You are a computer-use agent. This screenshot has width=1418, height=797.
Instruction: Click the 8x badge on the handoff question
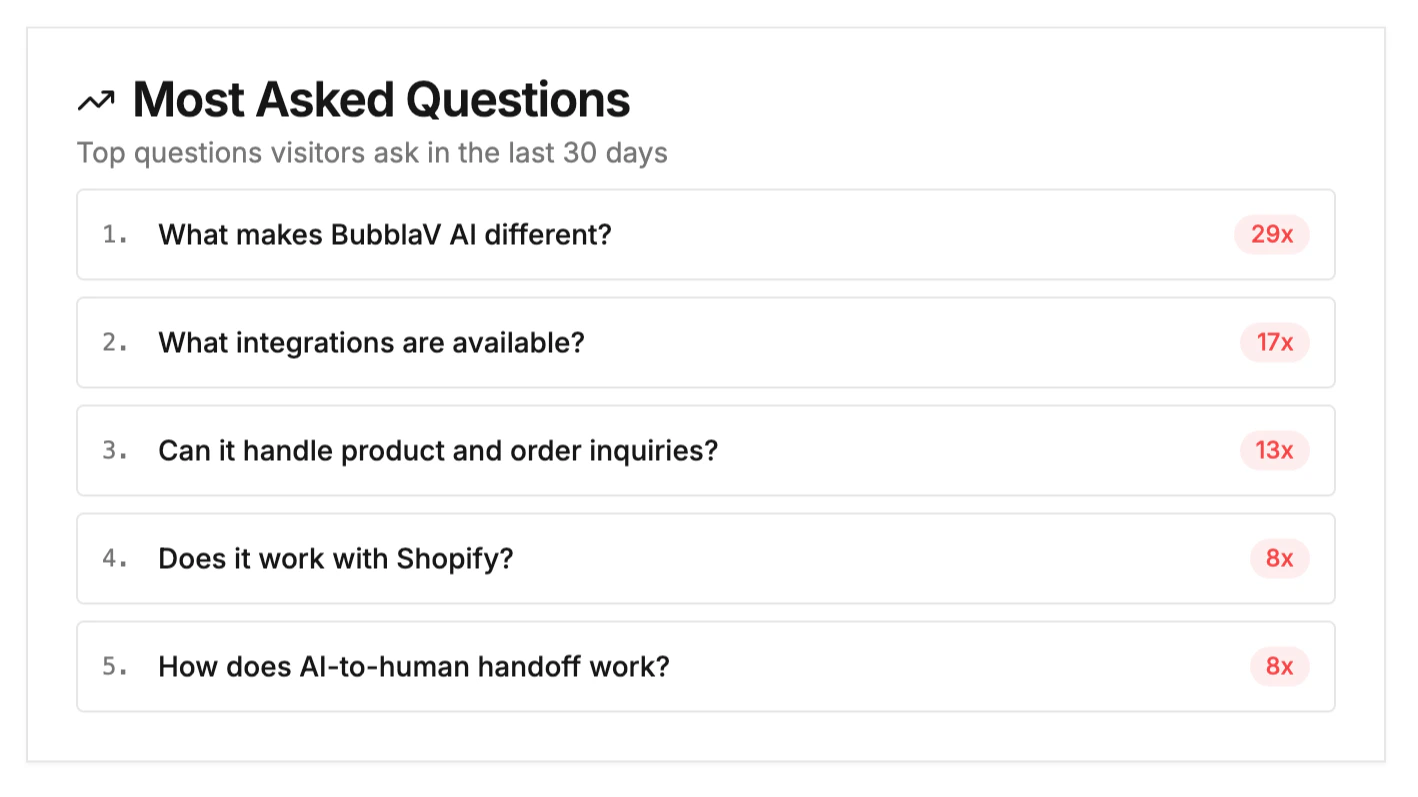1279,666
